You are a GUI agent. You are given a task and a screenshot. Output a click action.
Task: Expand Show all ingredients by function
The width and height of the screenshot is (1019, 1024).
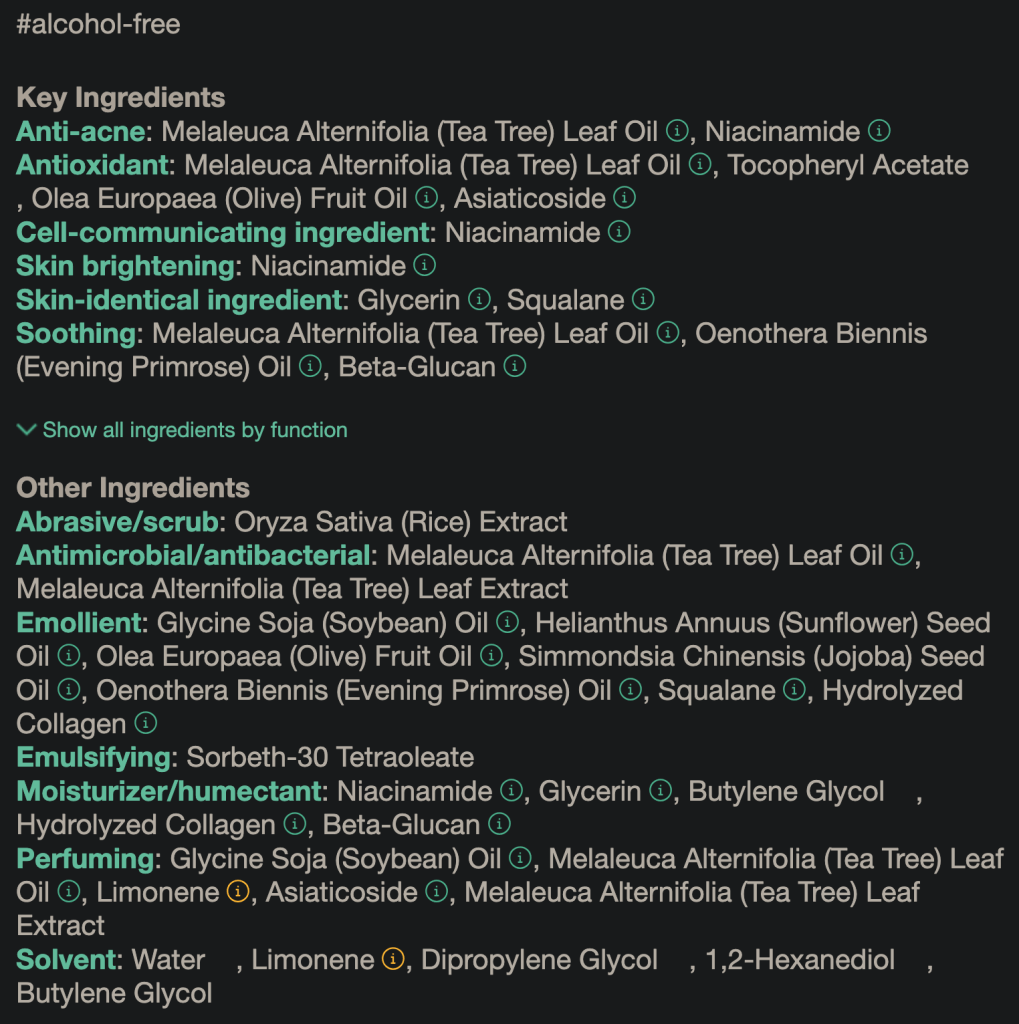(183, 430)
